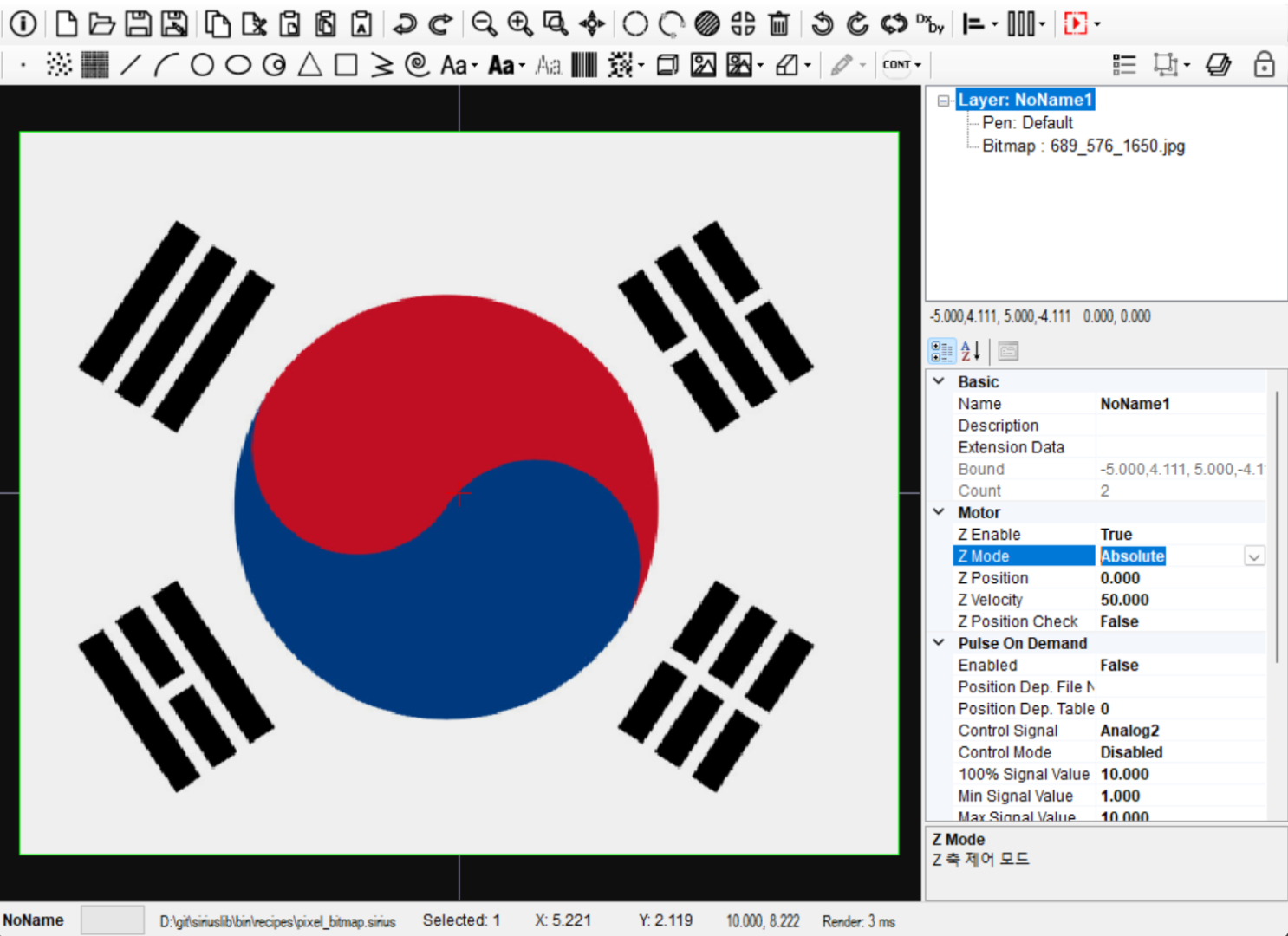Select the Pen: Default tree item

(1027, 123)
